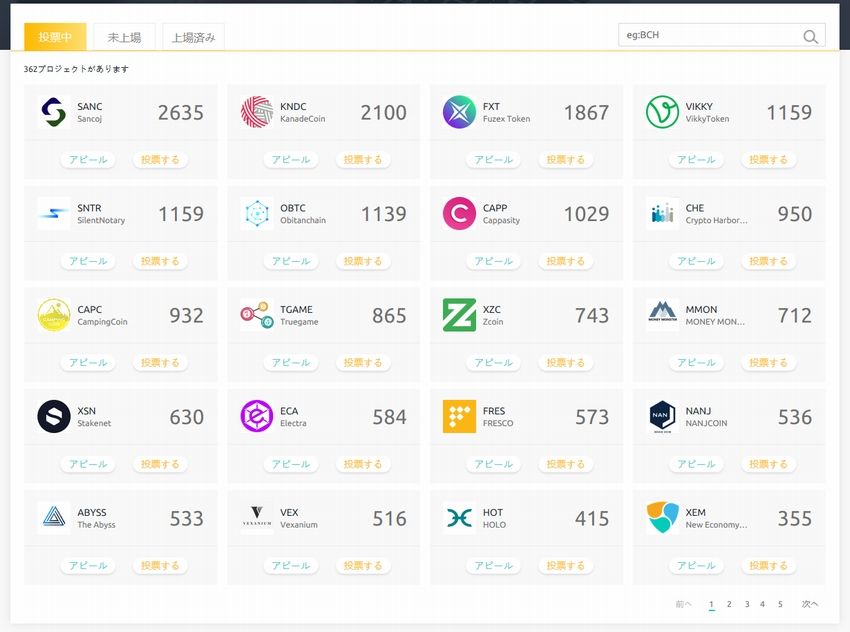
Task: Vote for XEM New Economy
Action: coord(768,565)
